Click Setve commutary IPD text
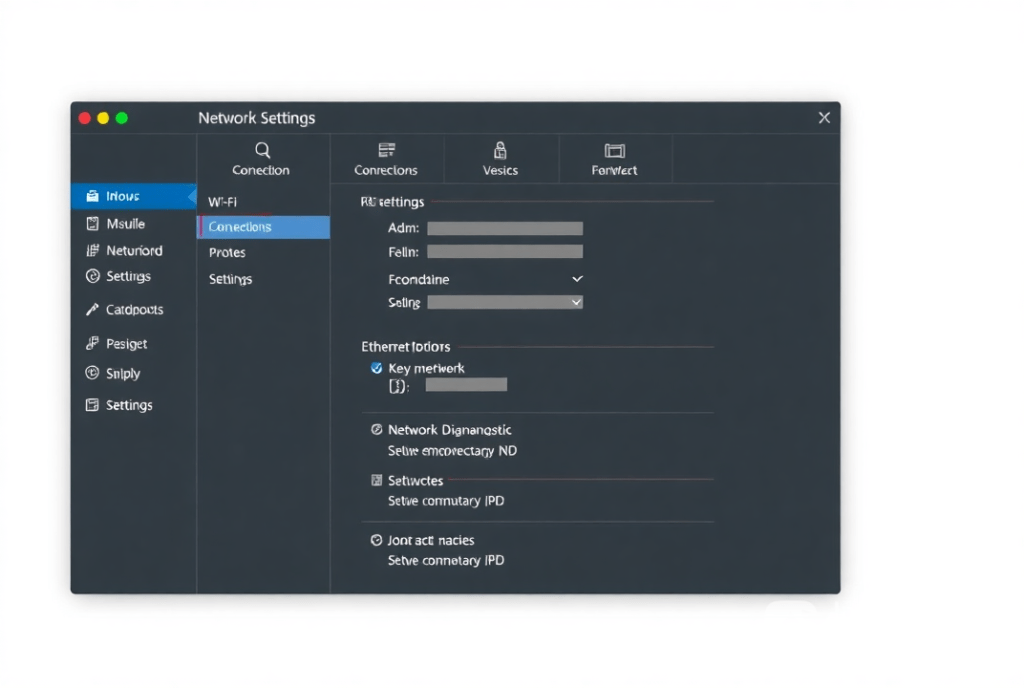Image resolution: width=1024 pixels, height=688 pixels. point(446,501)
